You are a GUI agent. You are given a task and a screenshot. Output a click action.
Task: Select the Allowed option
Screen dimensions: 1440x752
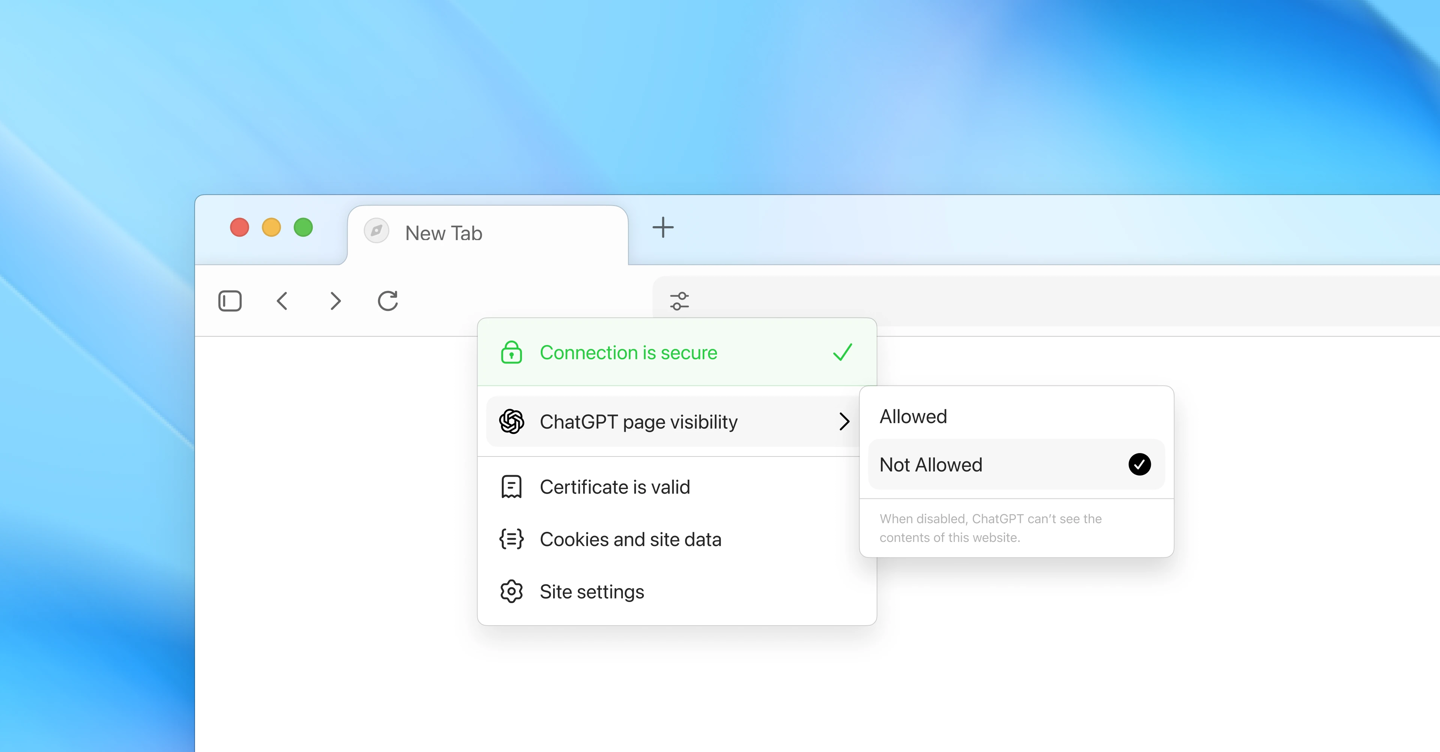(912, 416)
